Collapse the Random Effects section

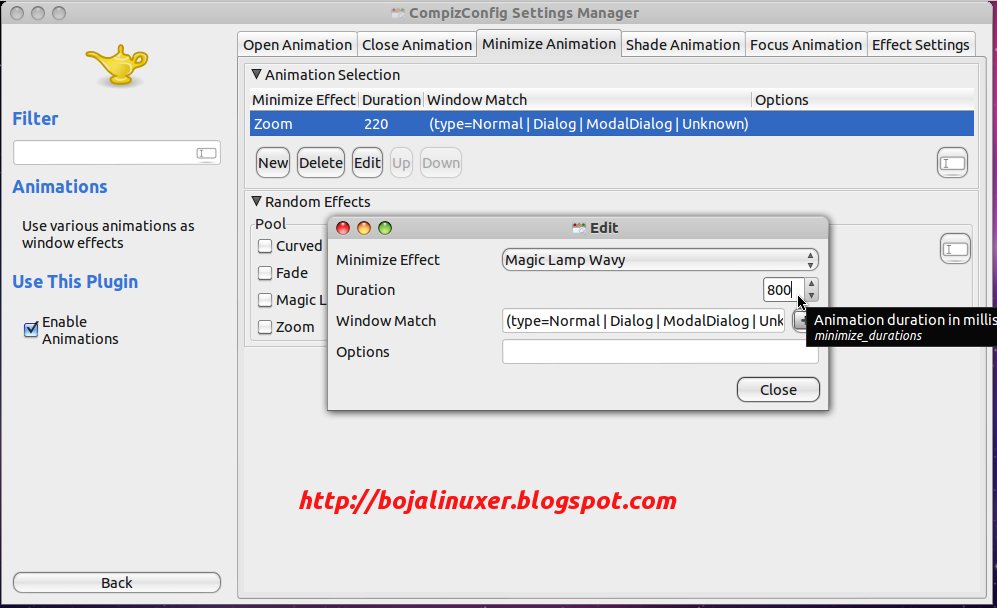[x=256, y=202]
